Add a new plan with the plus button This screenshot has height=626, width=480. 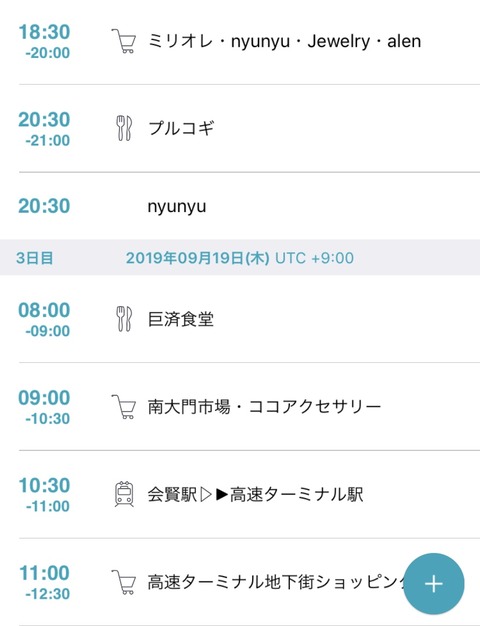coord(434,584)
